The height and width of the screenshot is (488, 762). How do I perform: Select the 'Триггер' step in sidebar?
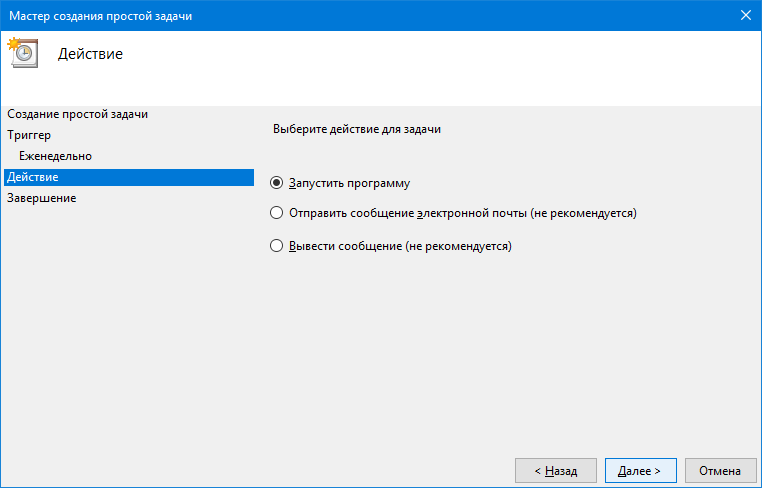(x=29, y=135)
